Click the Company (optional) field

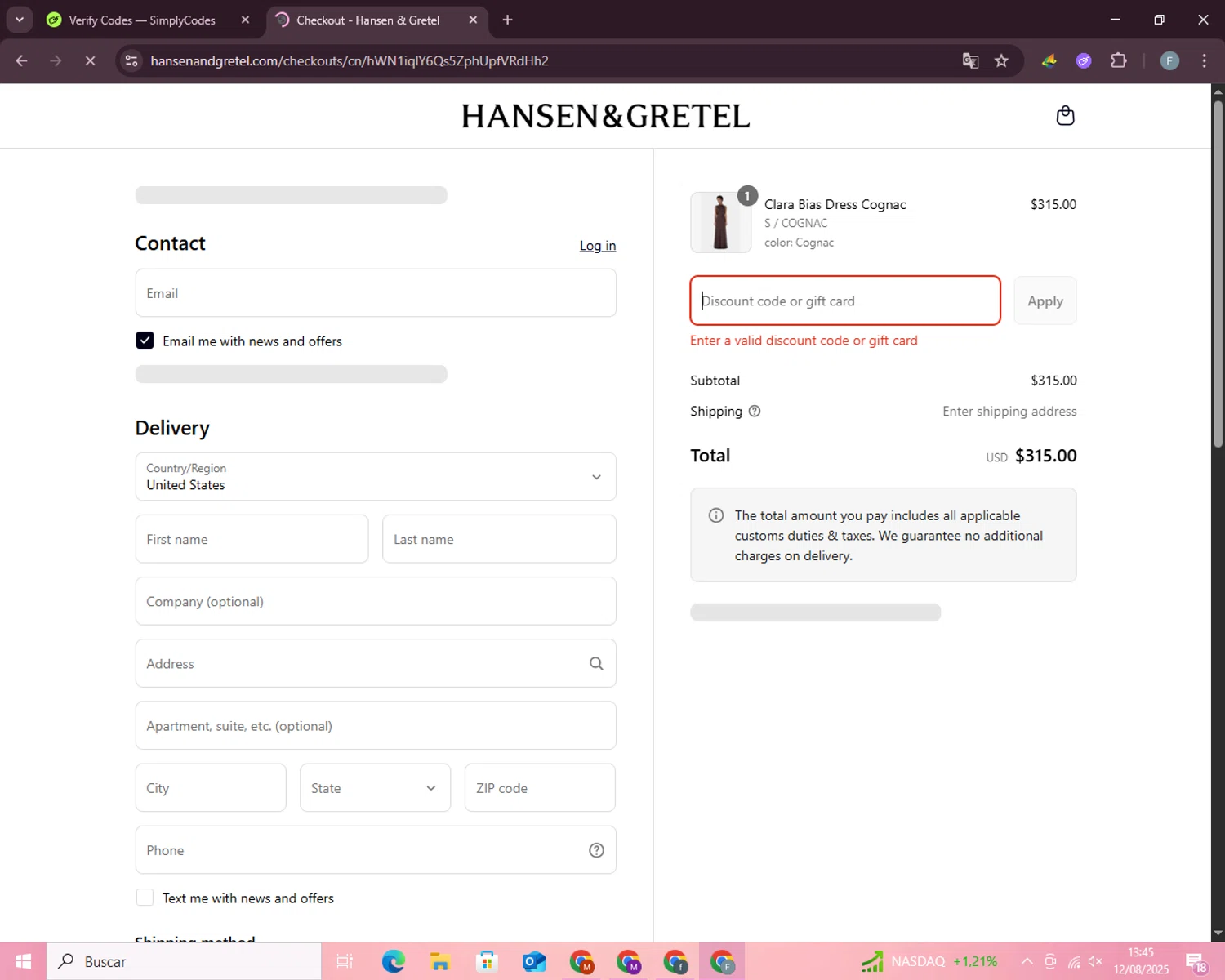(x=376, y=601)
